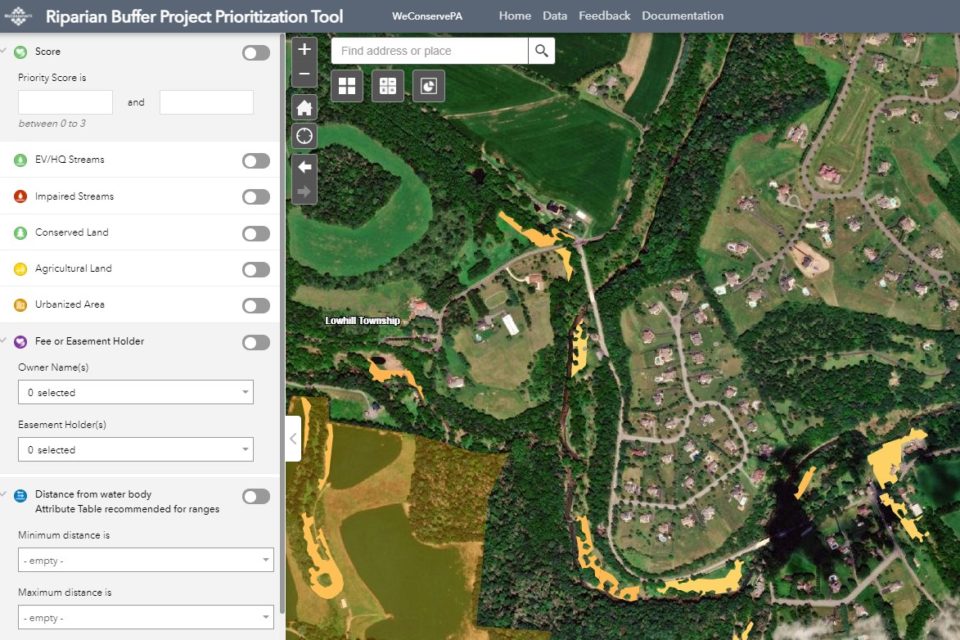960x640 pixels.
Task: Click the EV/HQ Streams icon
Action: coord(20,160)
